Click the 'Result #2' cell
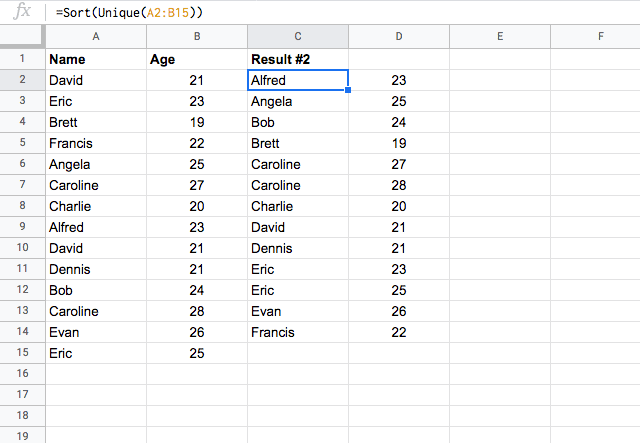Image resolution: width=640 pixels, height=443 pixels. [298, 59]
